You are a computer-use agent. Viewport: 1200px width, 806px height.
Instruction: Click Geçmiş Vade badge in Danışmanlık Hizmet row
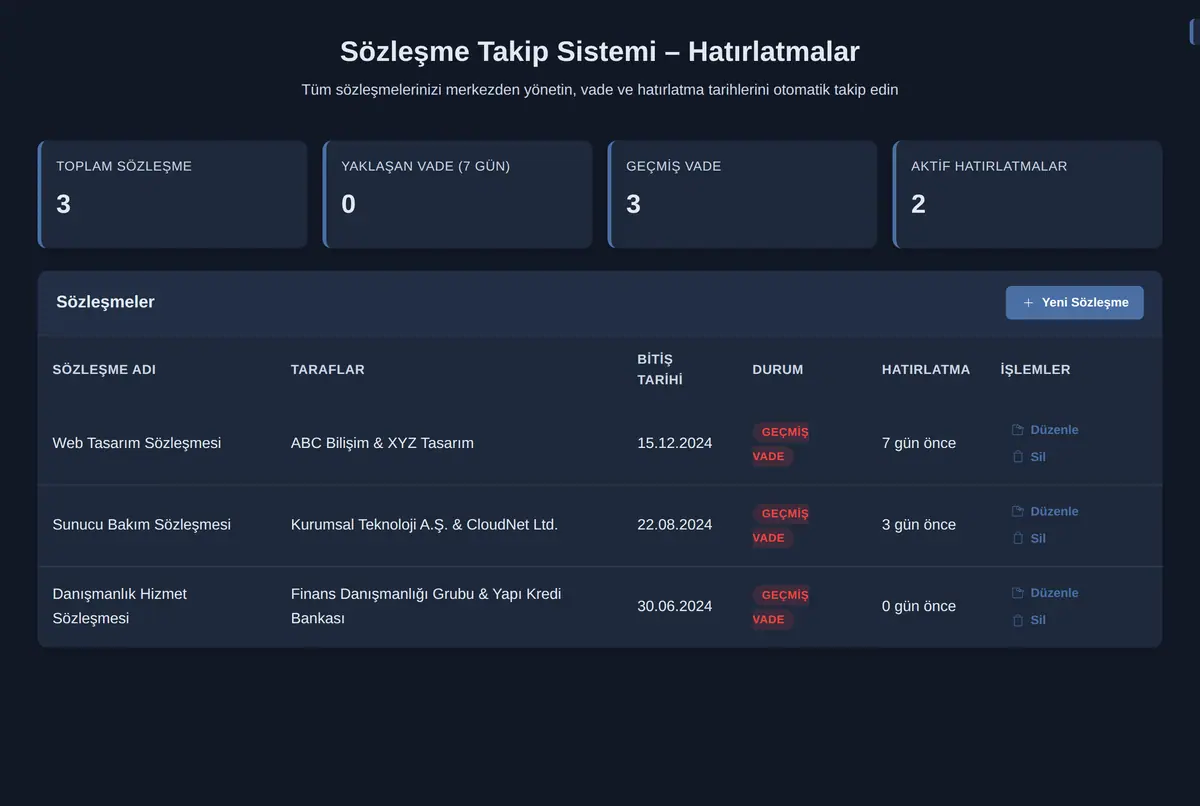[x=781, y=607]
